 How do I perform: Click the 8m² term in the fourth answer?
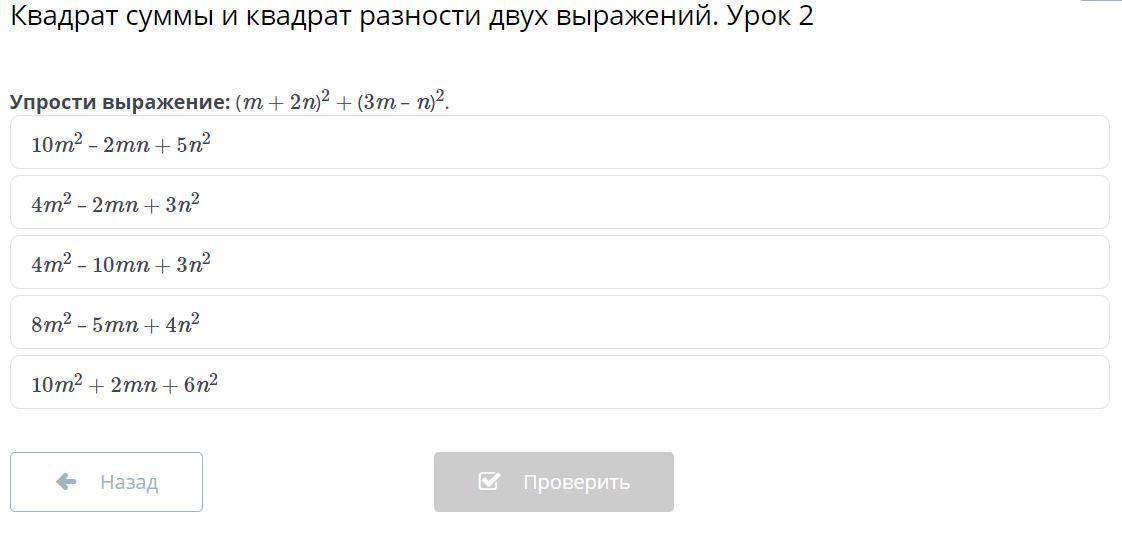click(50, 324)
